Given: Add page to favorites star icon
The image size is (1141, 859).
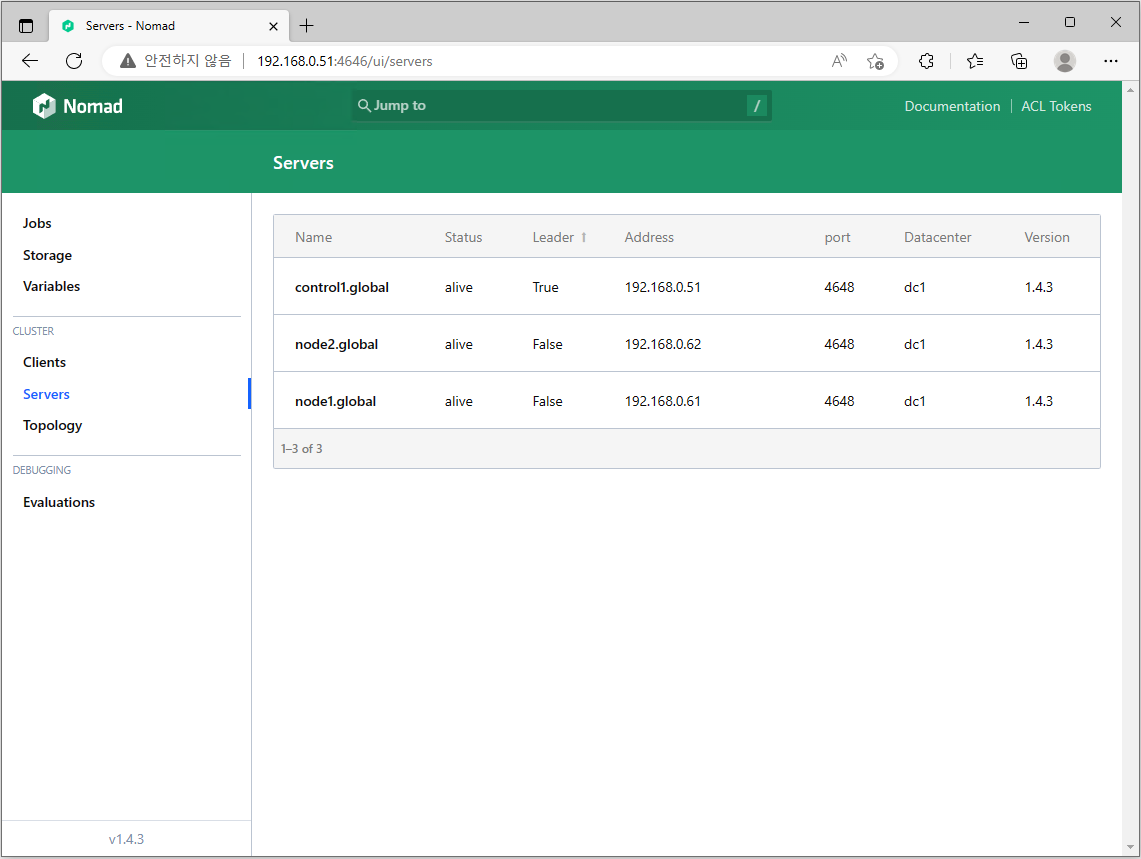Looking at the screenshot, I should [x=875, y=61].
